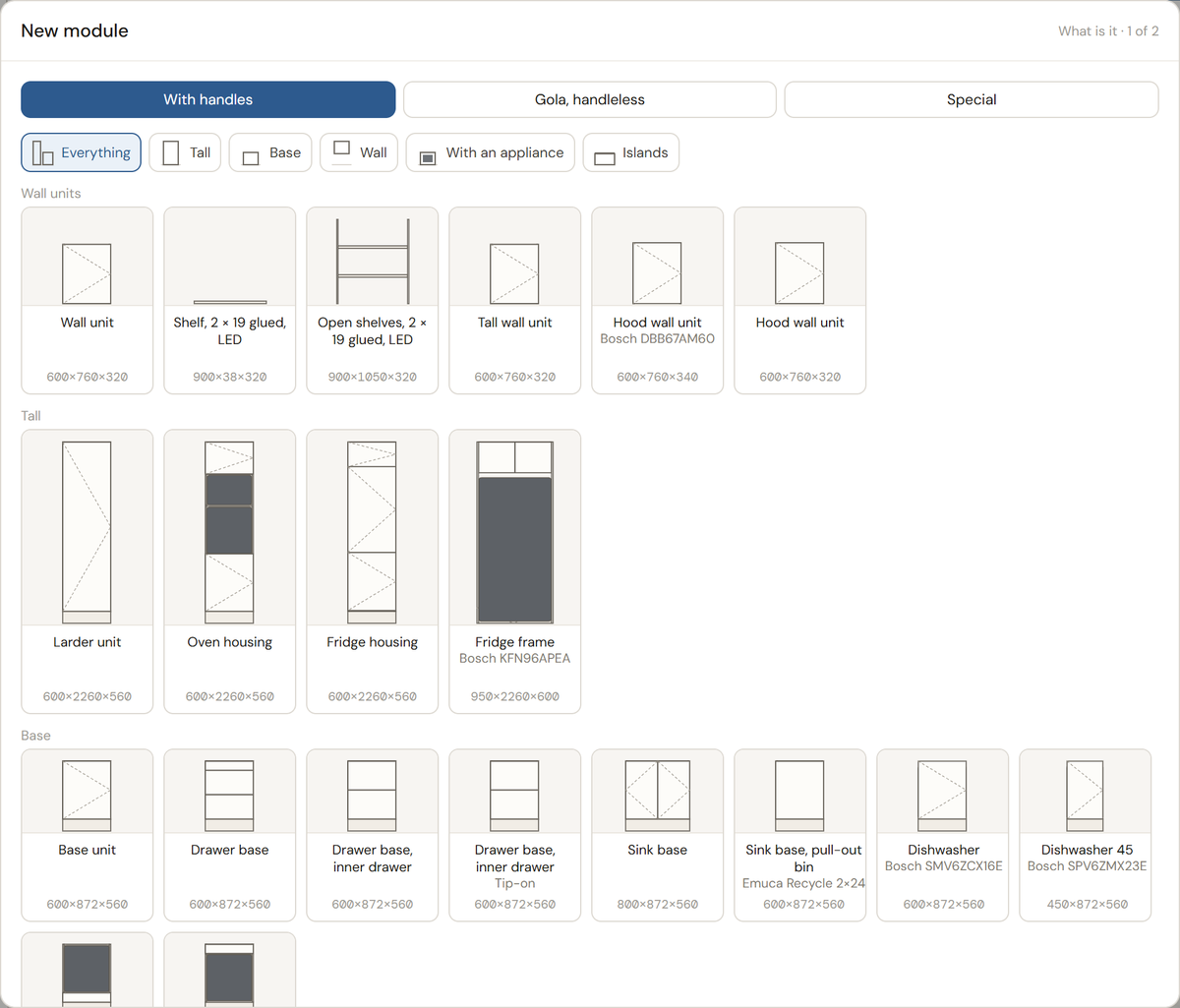Switch to the With handles tab
Screen dimensions: 1180x1008
point(208,99)
